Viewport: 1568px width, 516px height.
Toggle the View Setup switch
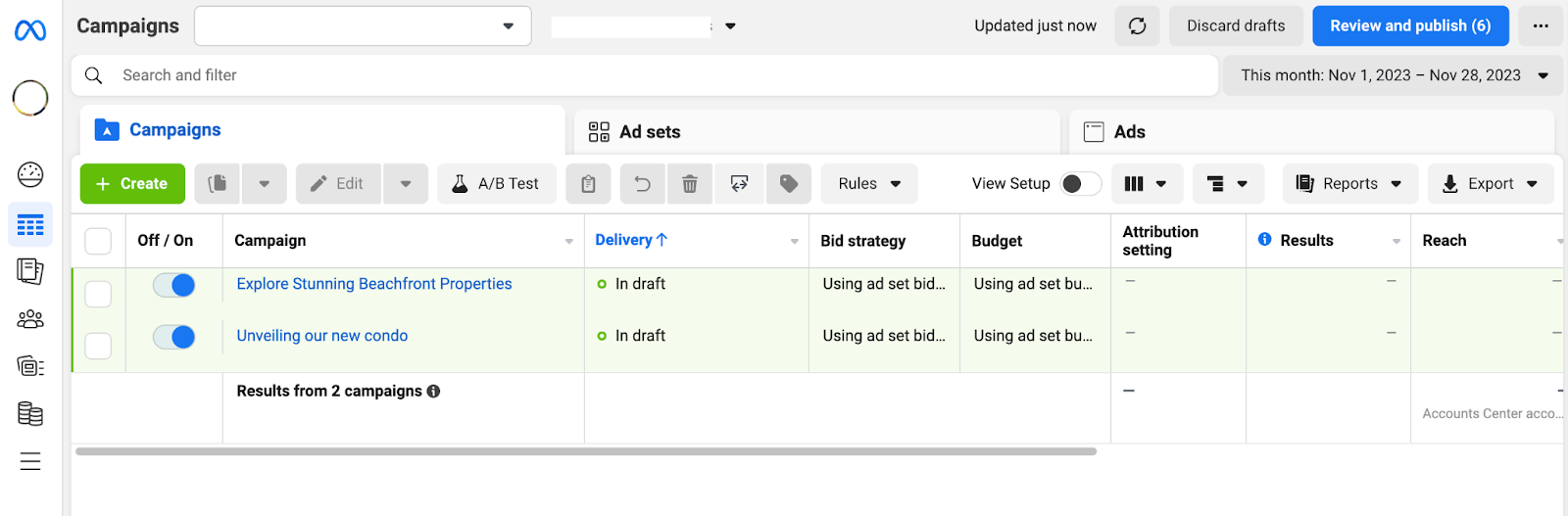(x=1080, y=184)
